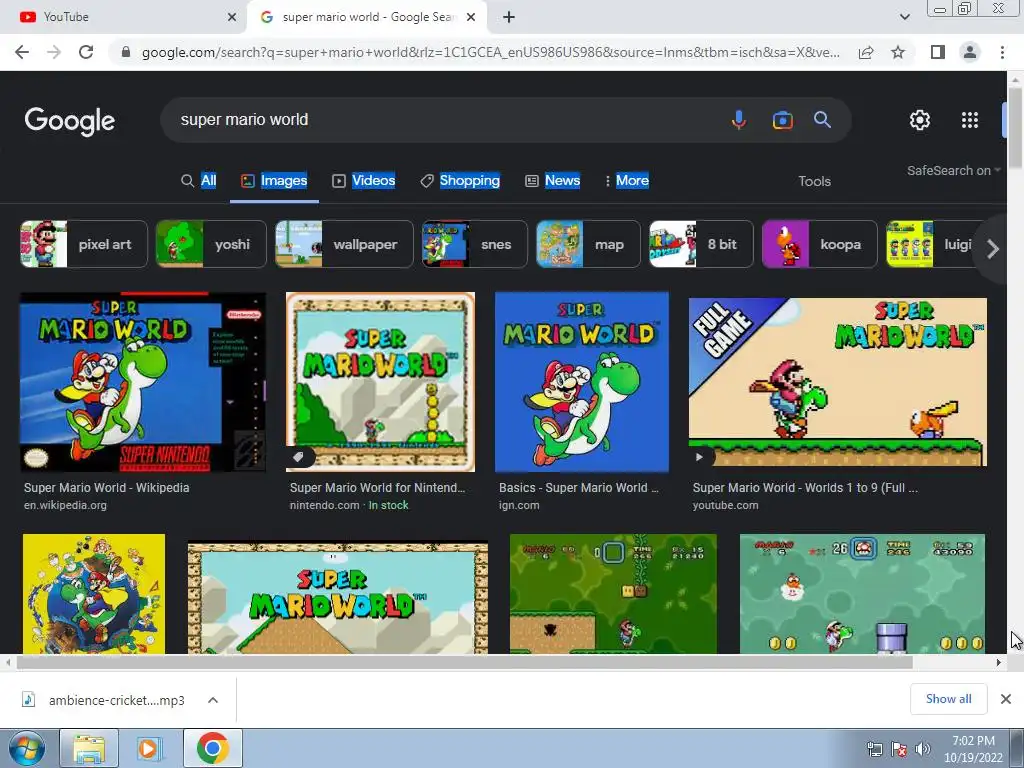Viewport: 1024px width, 768px height.
Task: Filter by snes chip
Action: point(475,244)
